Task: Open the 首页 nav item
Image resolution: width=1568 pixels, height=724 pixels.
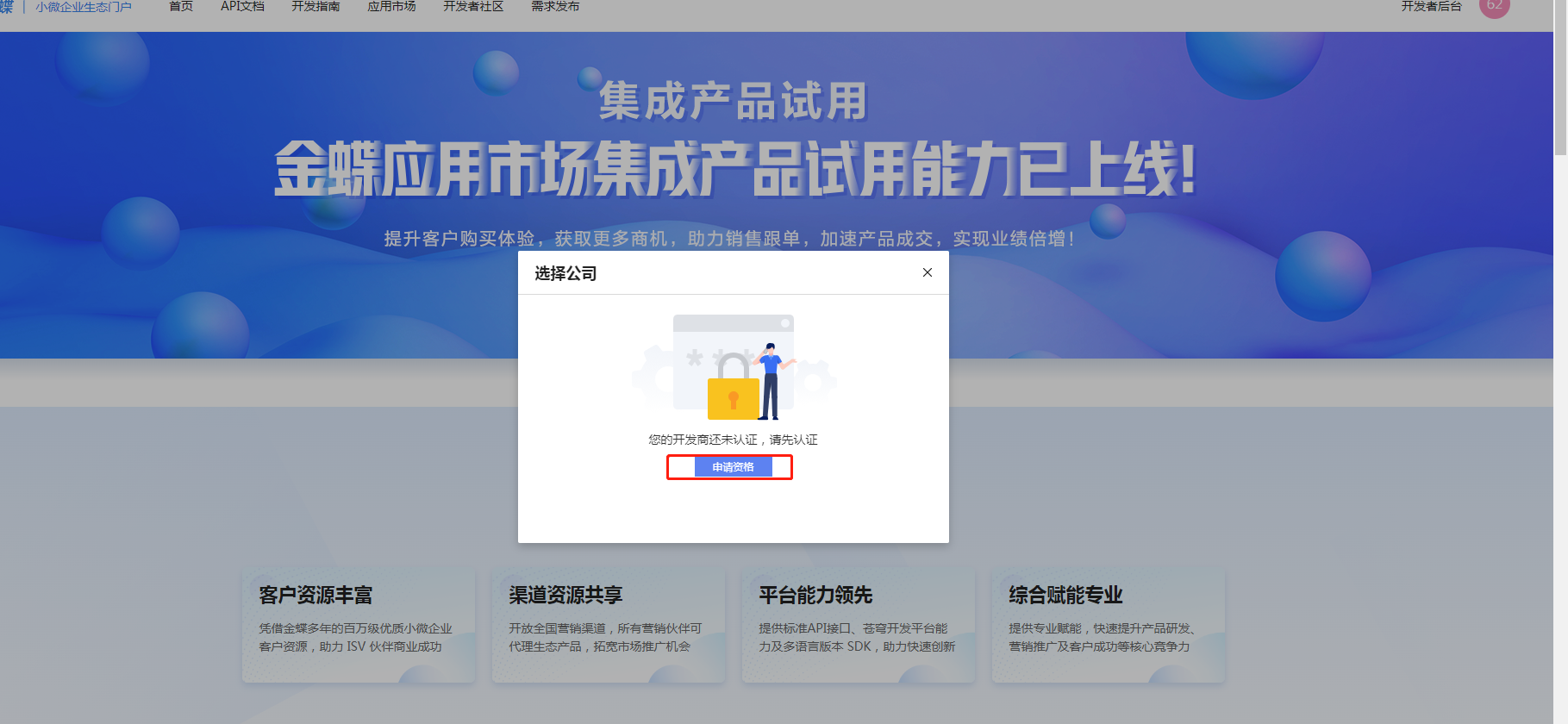Action: tap(181, 7)
